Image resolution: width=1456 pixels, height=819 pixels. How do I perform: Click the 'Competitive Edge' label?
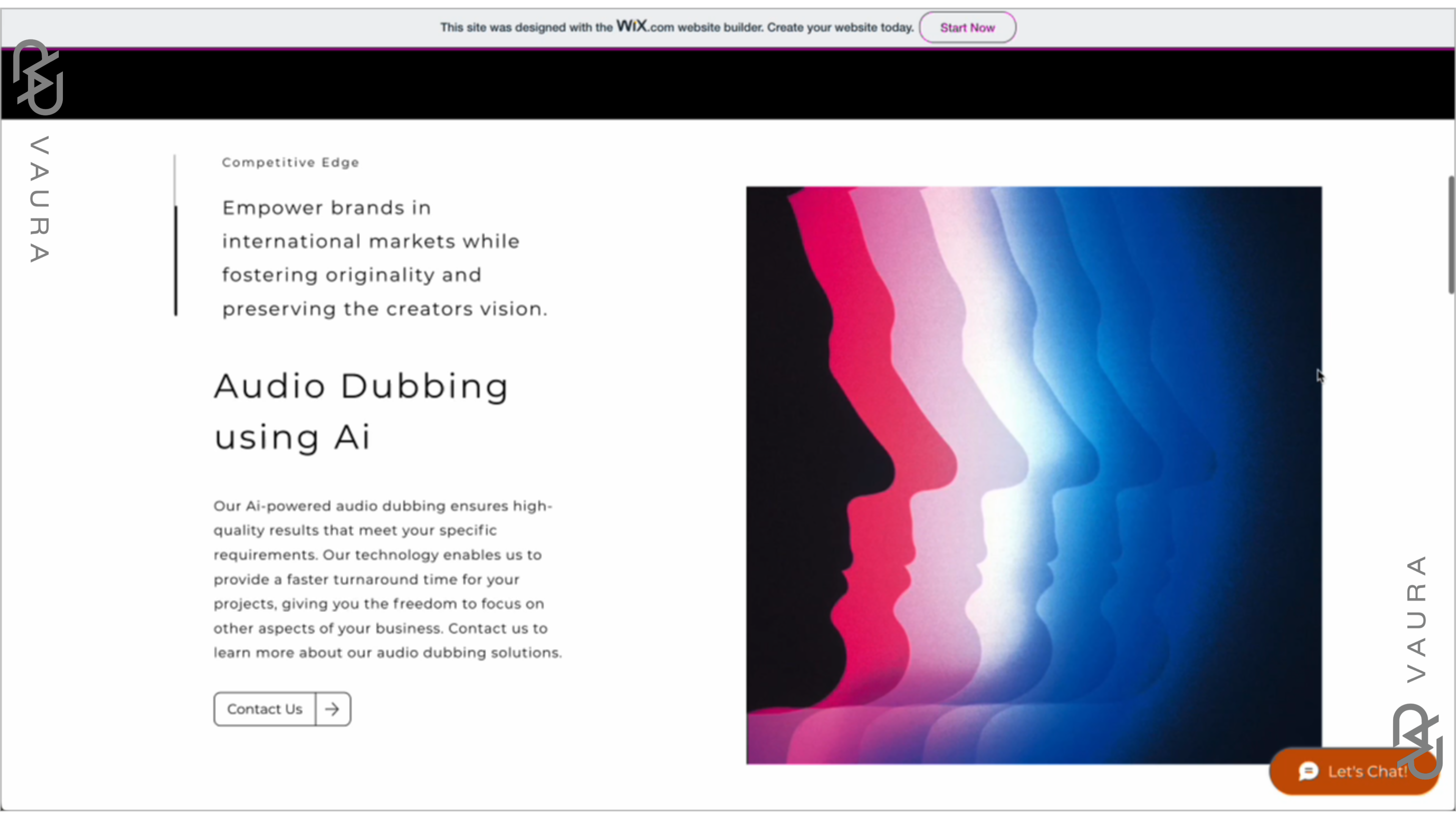pyautogui.click(x=290, y=162)
